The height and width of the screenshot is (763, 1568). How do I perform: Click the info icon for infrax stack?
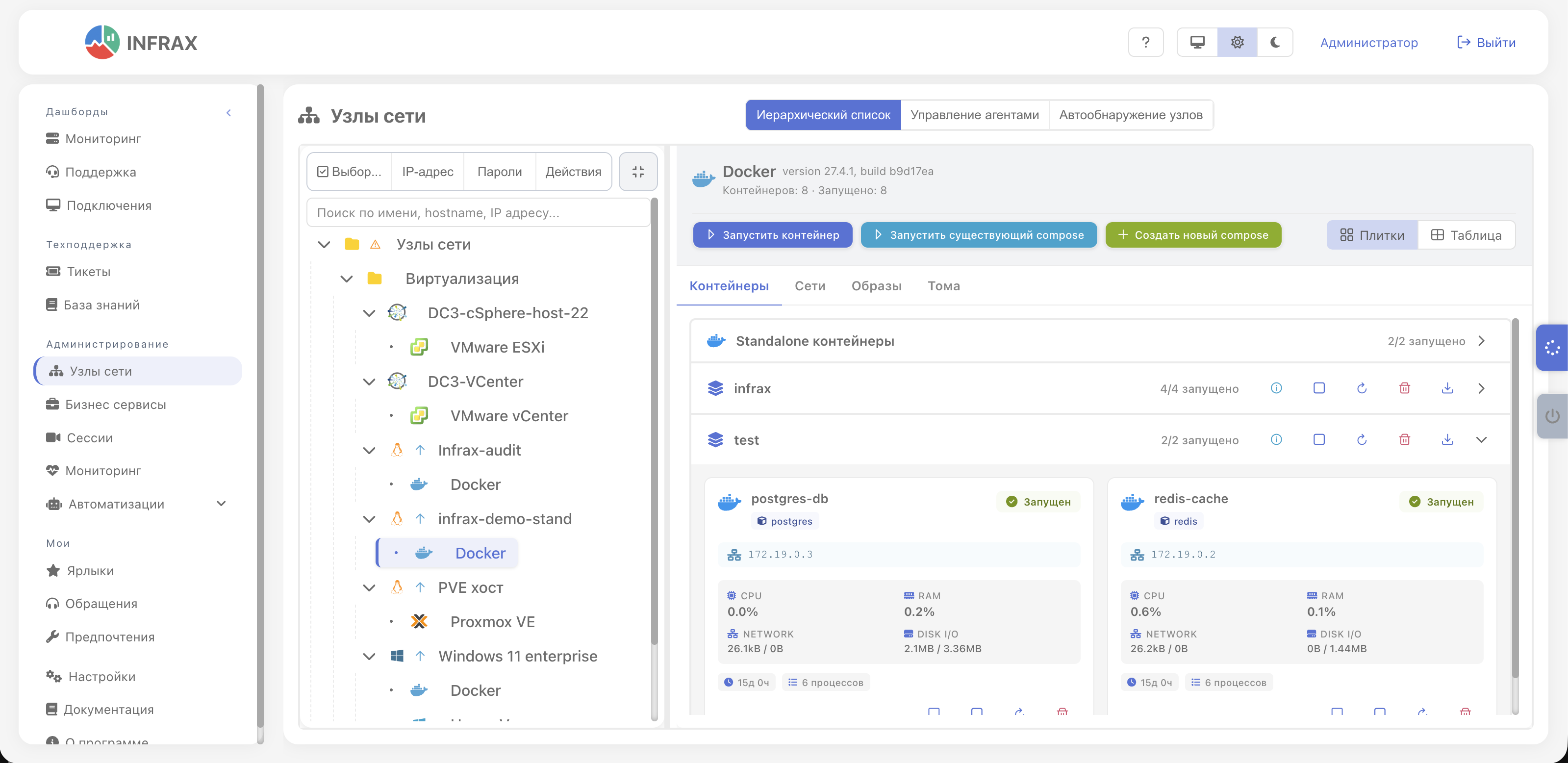pyautogui.click(x=1276, y=388)
